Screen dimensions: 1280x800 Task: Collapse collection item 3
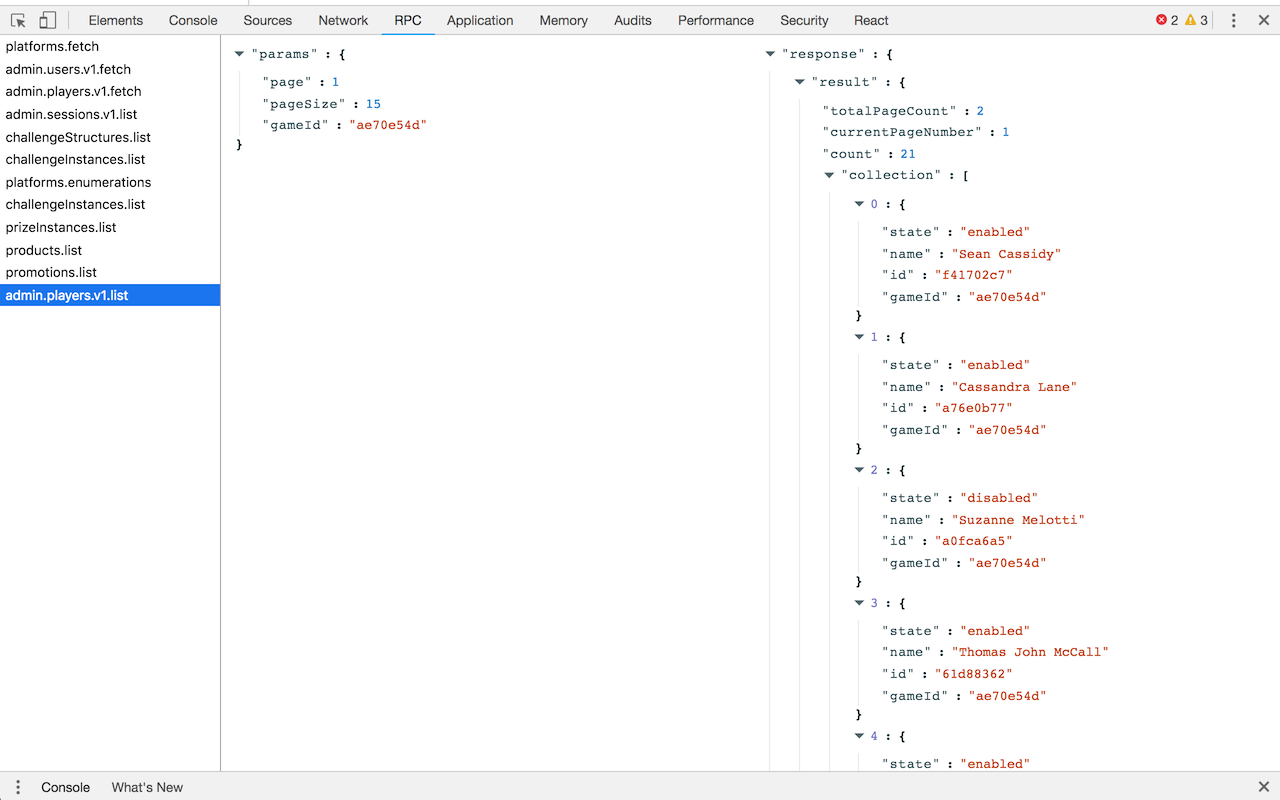859,603
